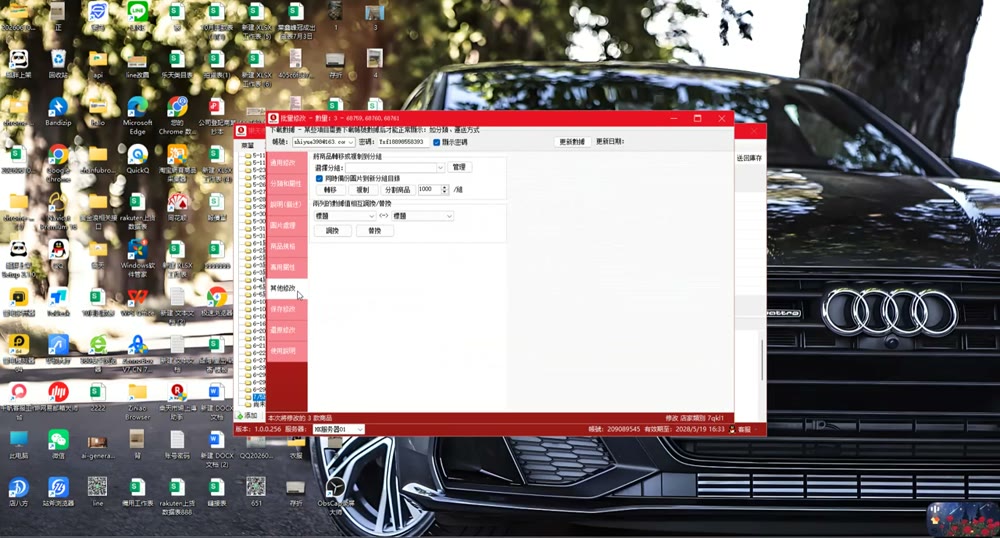Screen dimensions: 1000x538
Task: Click the 管理 manage button
Action: [x=459, y=167]
